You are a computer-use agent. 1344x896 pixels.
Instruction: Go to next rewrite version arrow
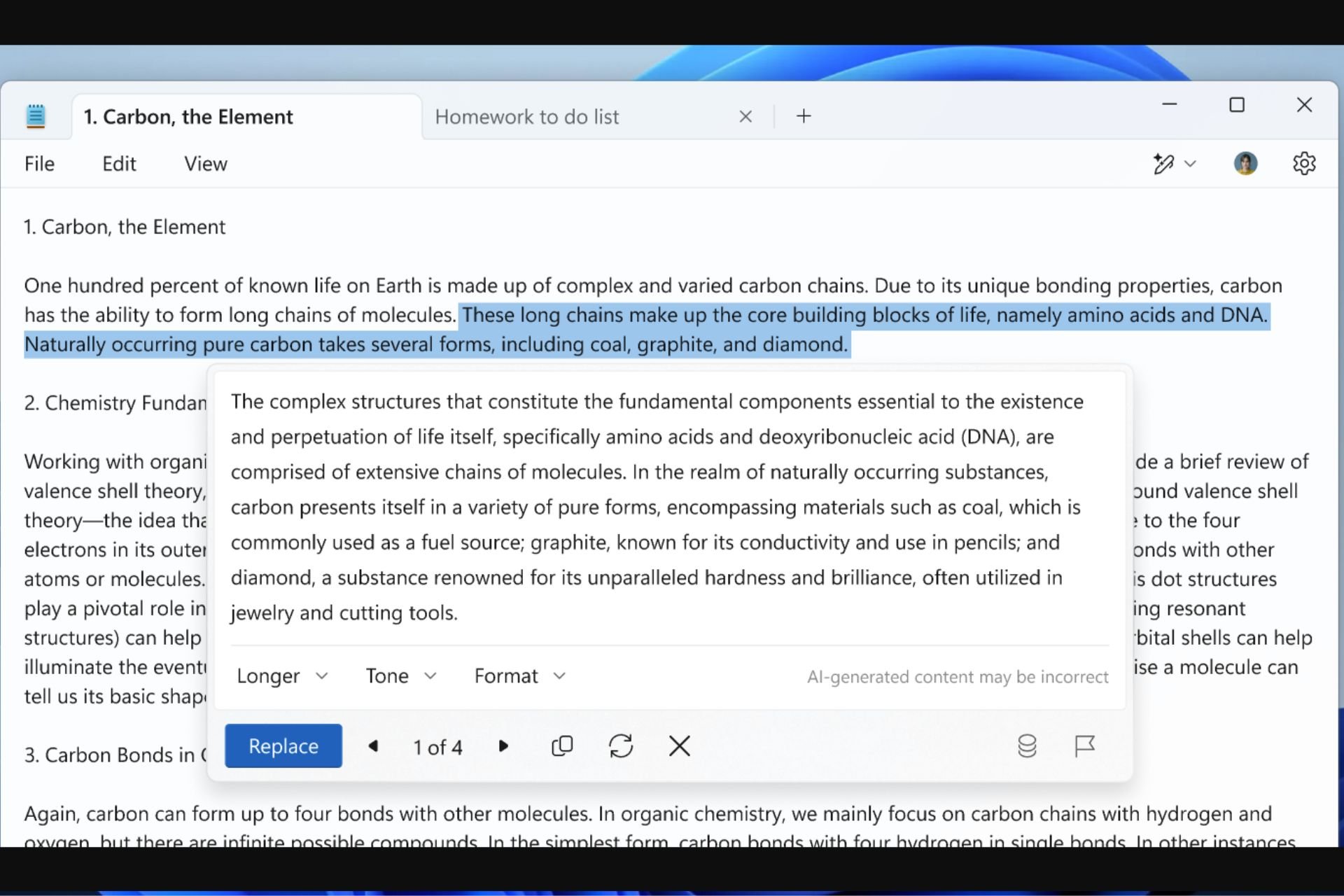[x=503, y=746]
